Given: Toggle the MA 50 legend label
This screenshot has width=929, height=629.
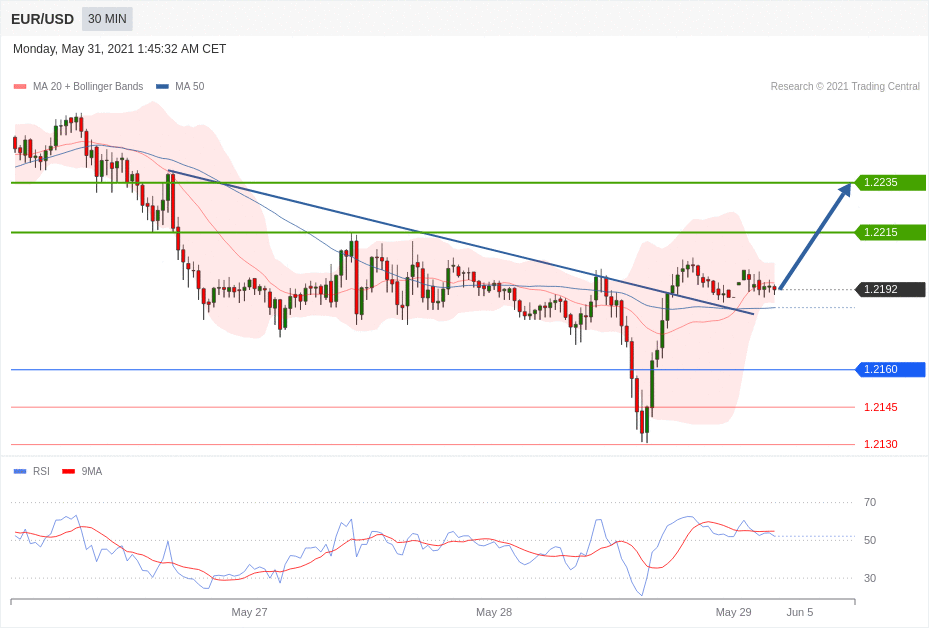Looking at the screenshot, I should (189, 87).
